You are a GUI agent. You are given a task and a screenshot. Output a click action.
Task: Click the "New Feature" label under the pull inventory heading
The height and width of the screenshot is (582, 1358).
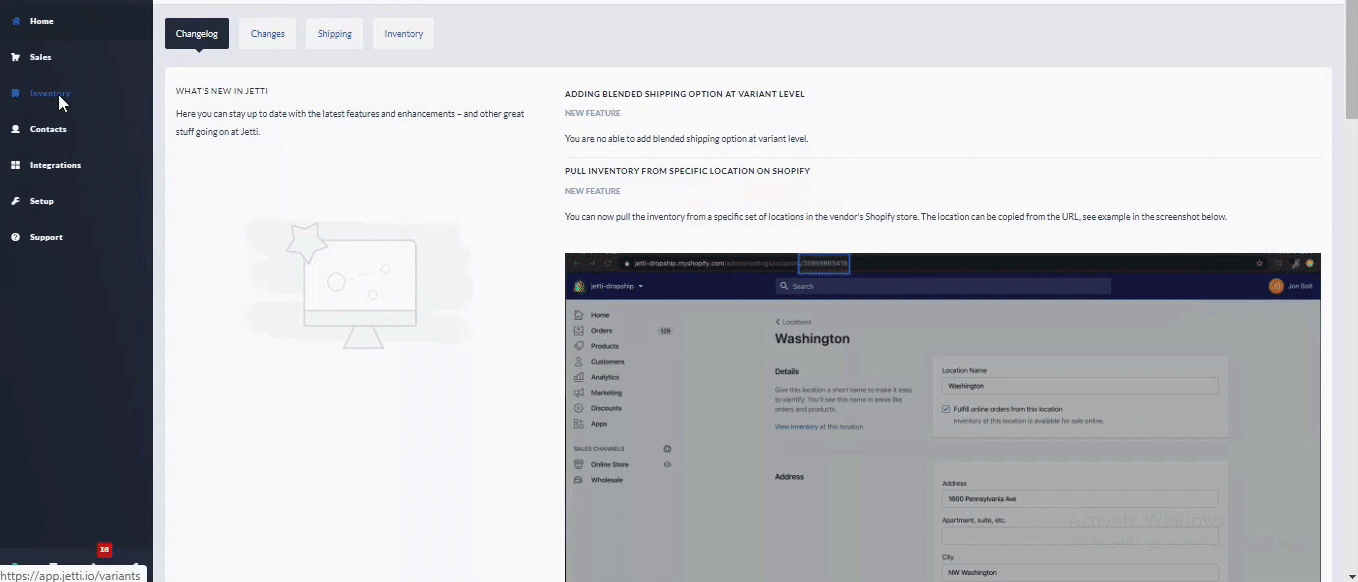pos(593,191)
